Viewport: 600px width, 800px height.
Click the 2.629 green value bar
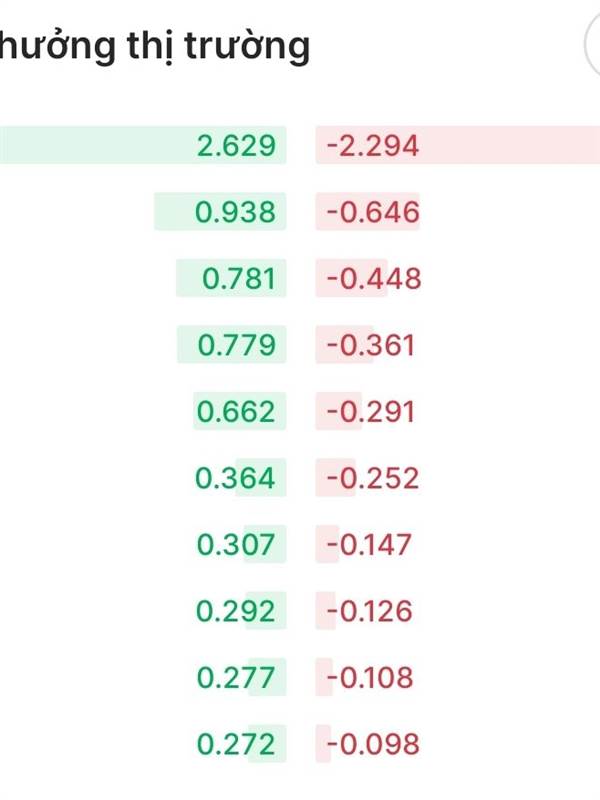click(143, 145)
